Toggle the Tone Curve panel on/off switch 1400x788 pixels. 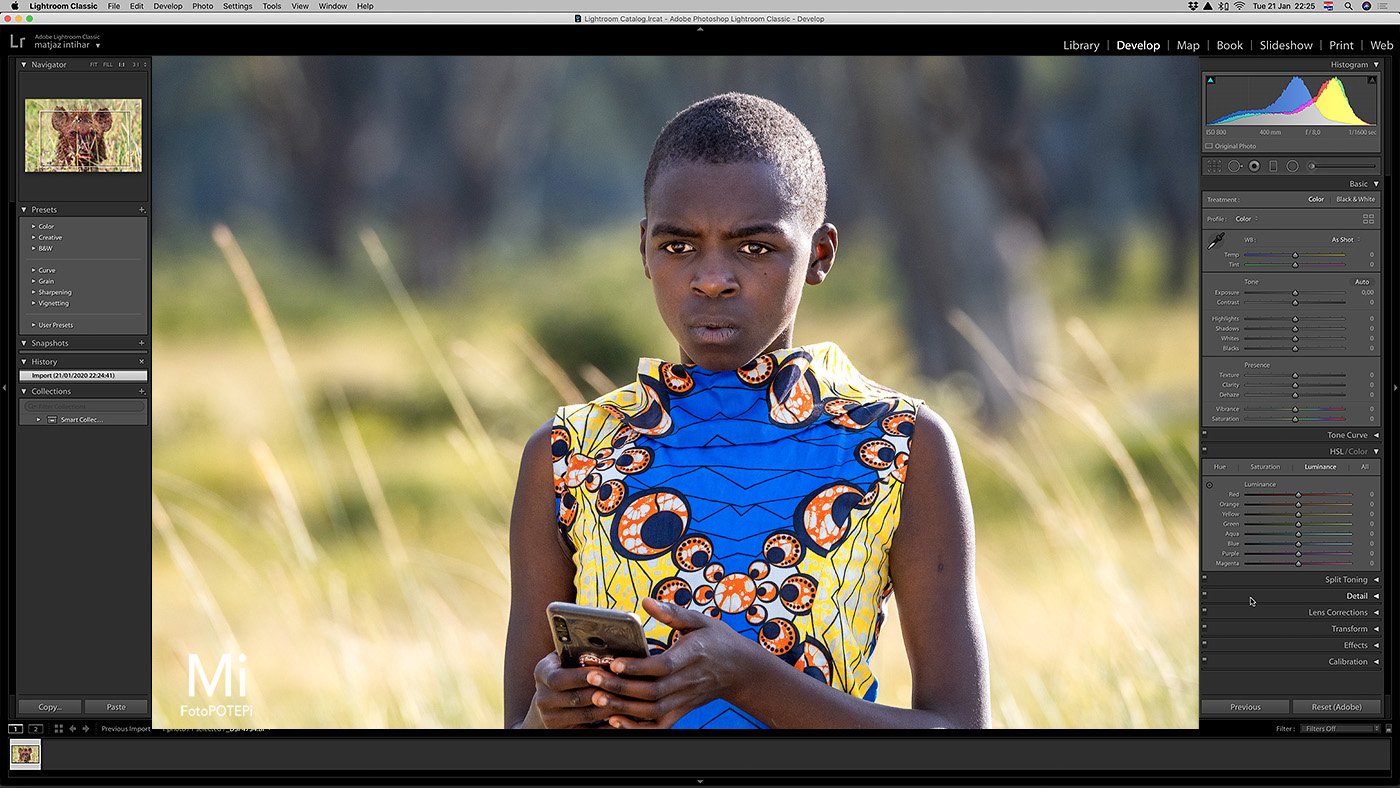(x=1205, y=435)
